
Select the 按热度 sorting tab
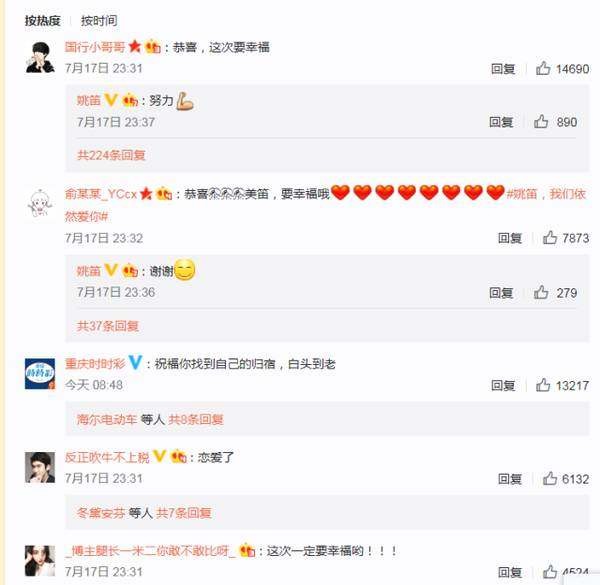click(x=42, y=21)
